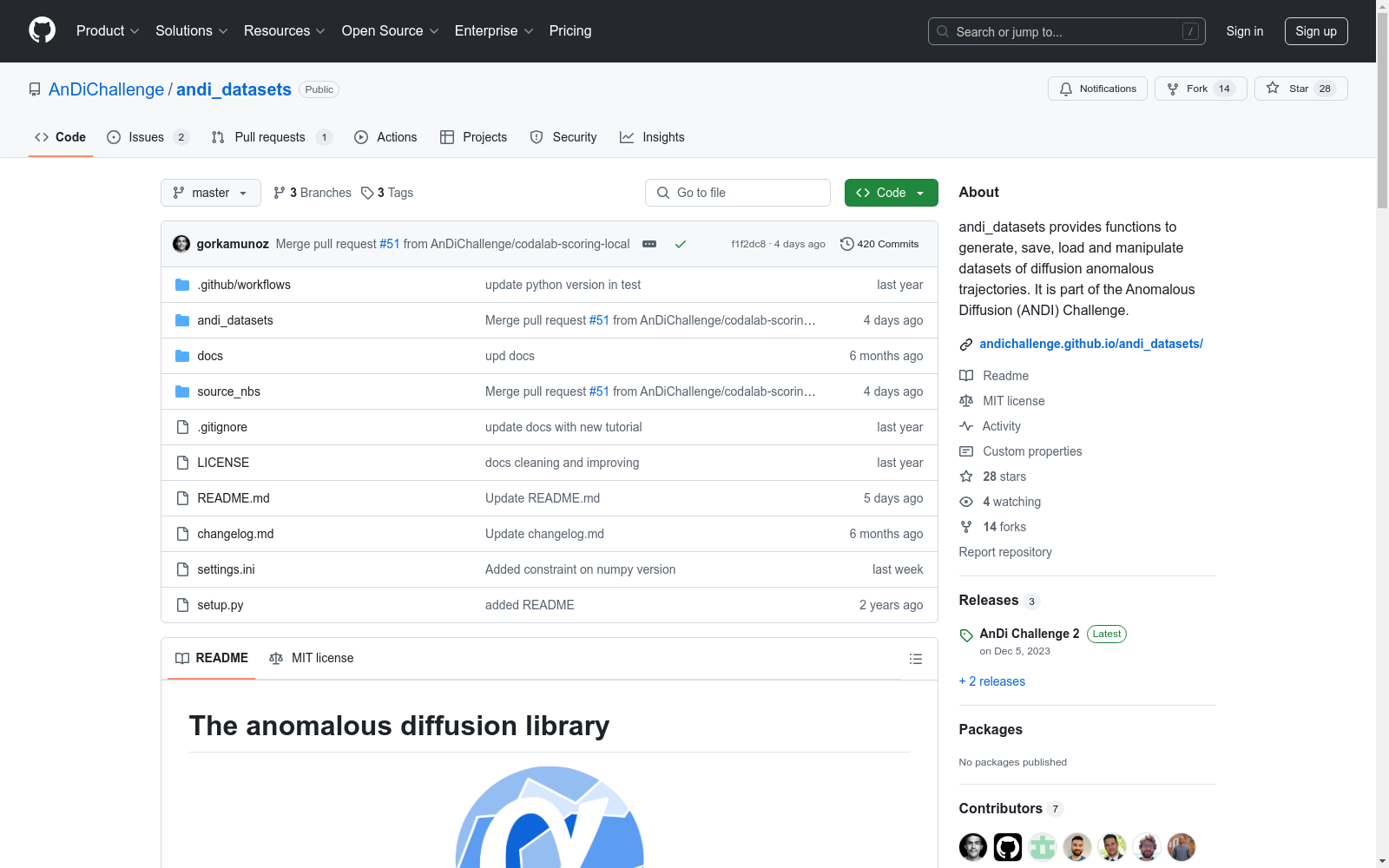This screenshot has width=1389, height=868.
Task: Click the tag icon next to AnDi Challenge 2
Action: click(966, 635)
